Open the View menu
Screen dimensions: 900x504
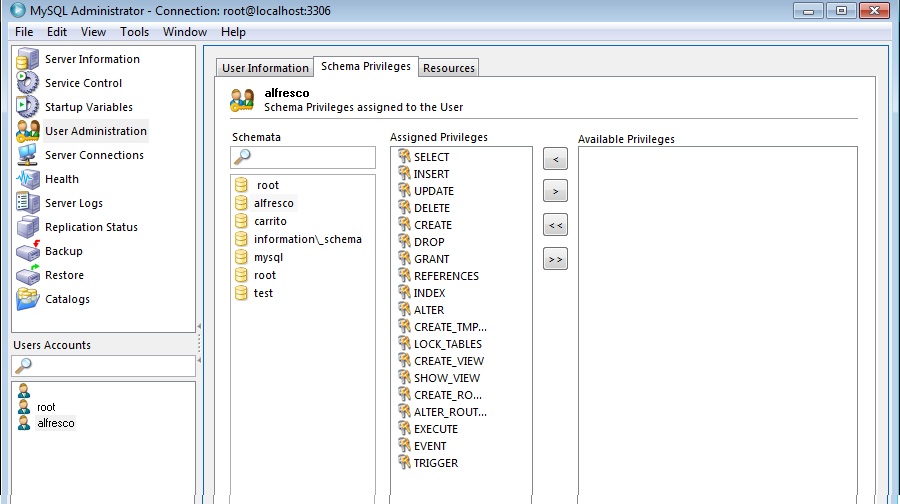coord(93,32)
